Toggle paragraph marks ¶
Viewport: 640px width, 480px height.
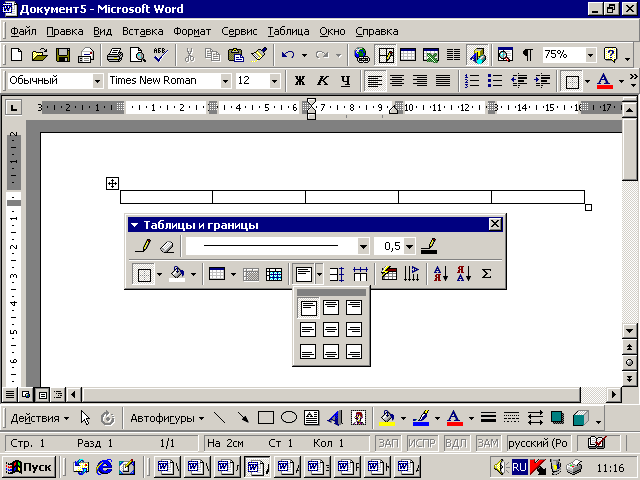(528, 55)
